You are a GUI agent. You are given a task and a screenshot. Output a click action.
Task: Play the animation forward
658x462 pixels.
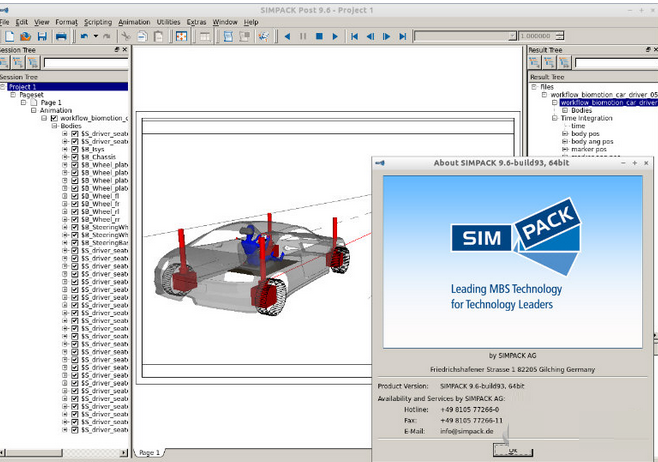coord(335,37)
